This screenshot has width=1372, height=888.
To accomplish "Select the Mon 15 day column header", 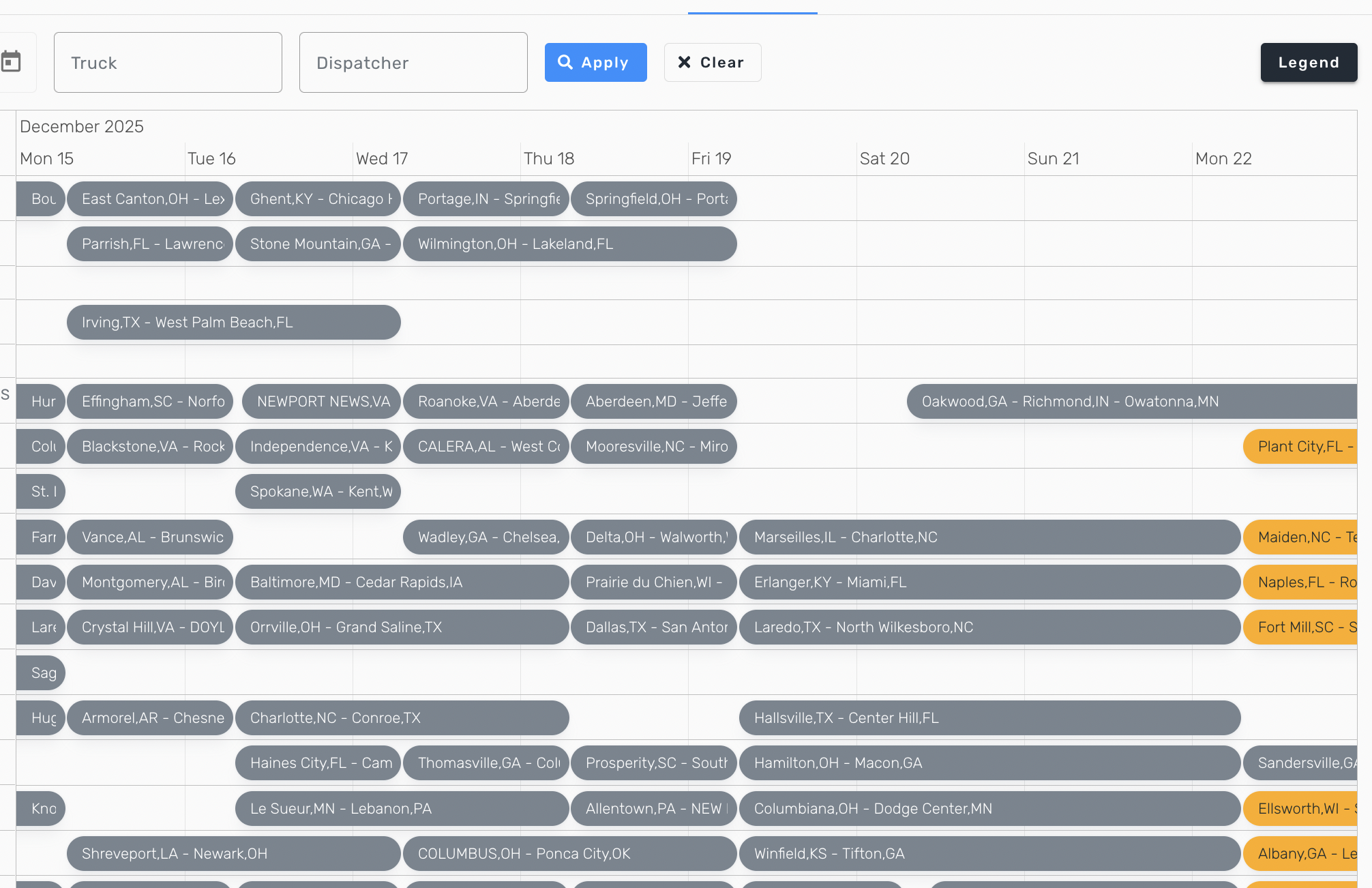I will pyautogui.click(x=46, y=158).
